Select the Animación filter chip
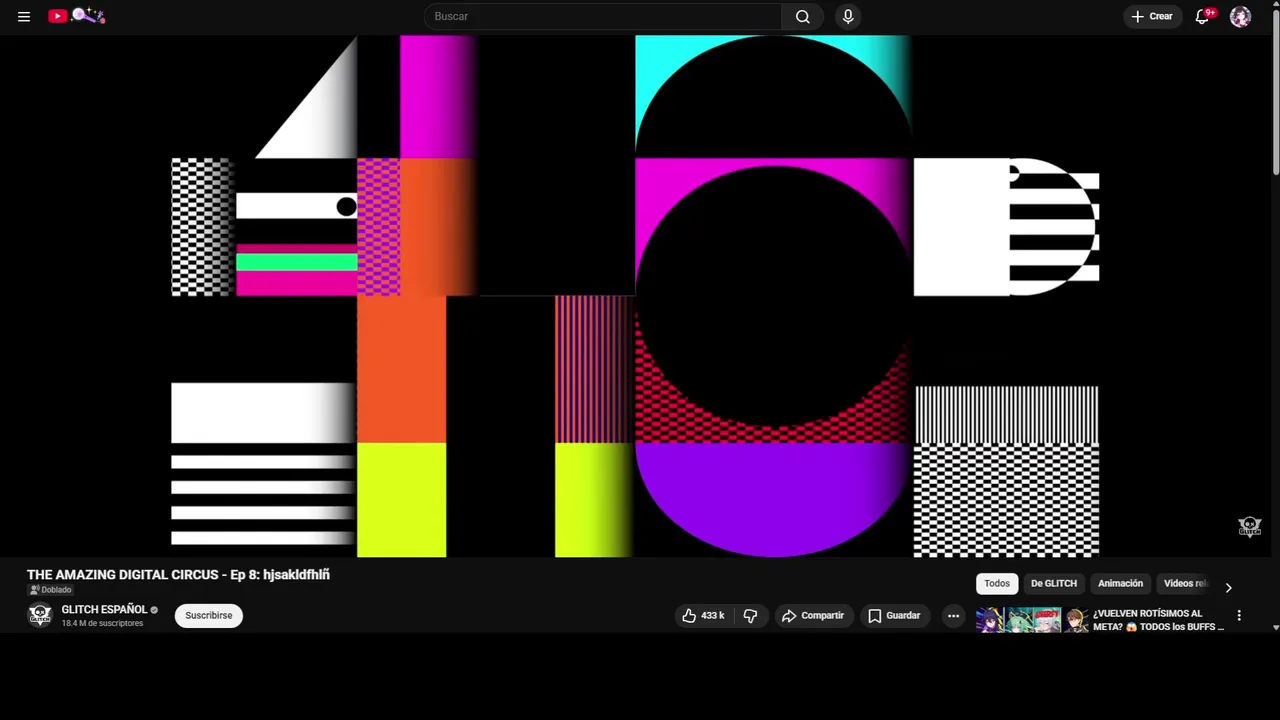Screen dimensions: 1280x720 coord(1120,584)
